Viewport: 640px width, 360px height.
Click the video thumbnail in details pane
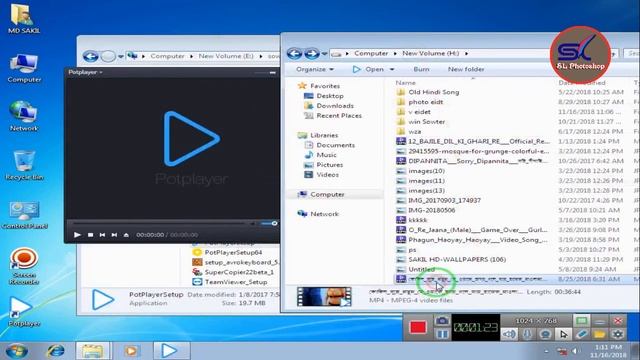(x=324, y=297)
